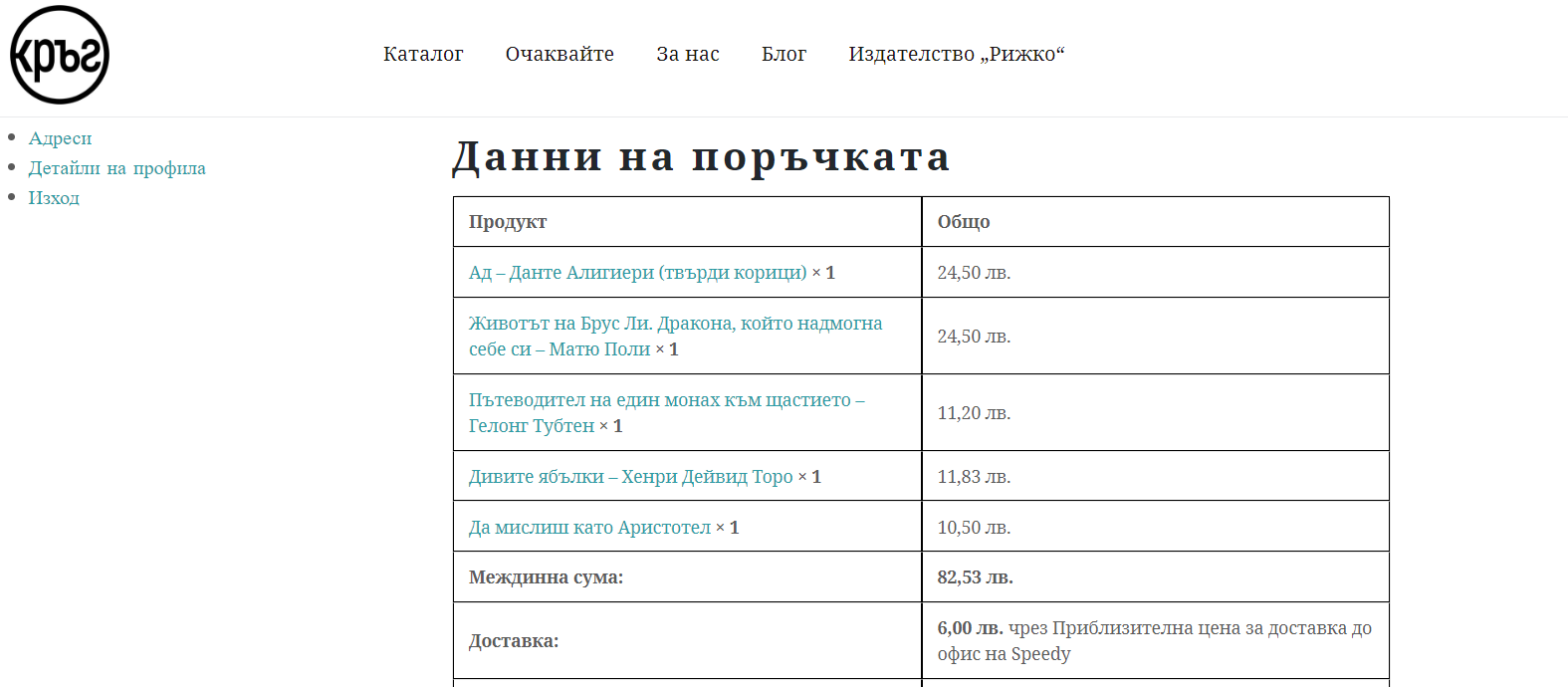Select the 24,50 лв. price in Брус Ли row
1568x687 pixels.
tap(974, 336)
